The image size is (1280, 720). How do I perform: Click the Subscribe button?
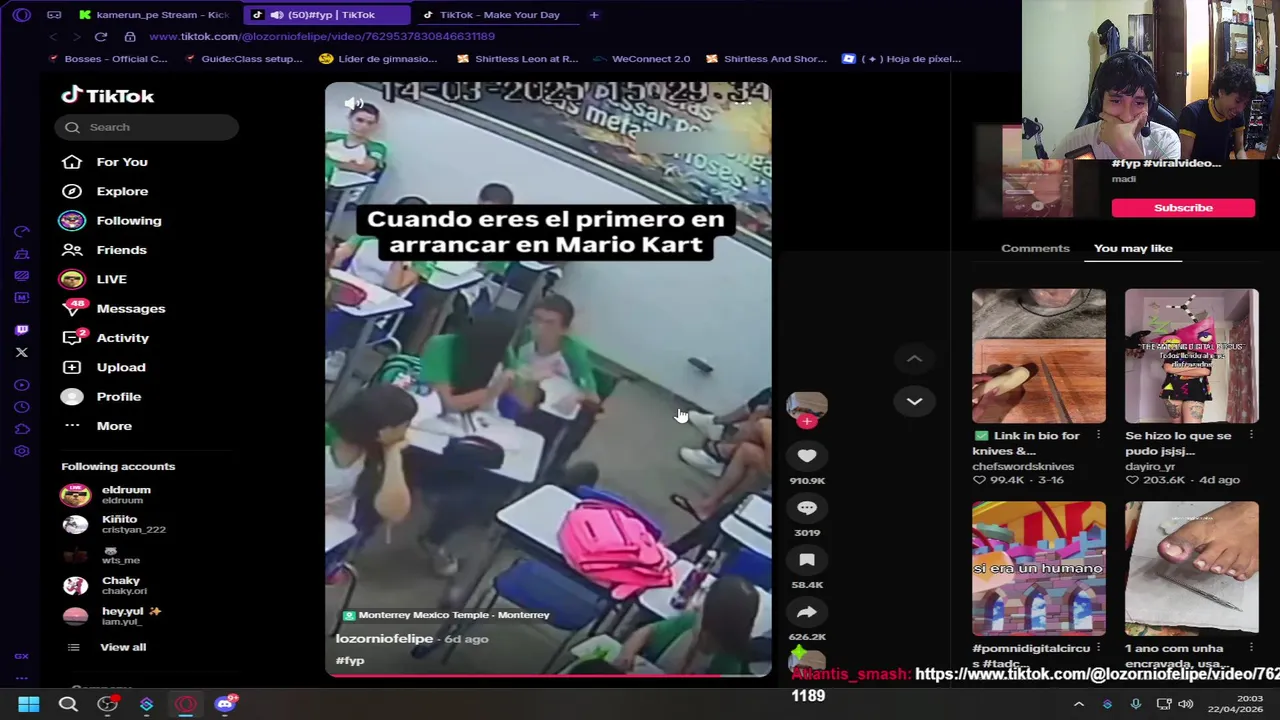1183,208
